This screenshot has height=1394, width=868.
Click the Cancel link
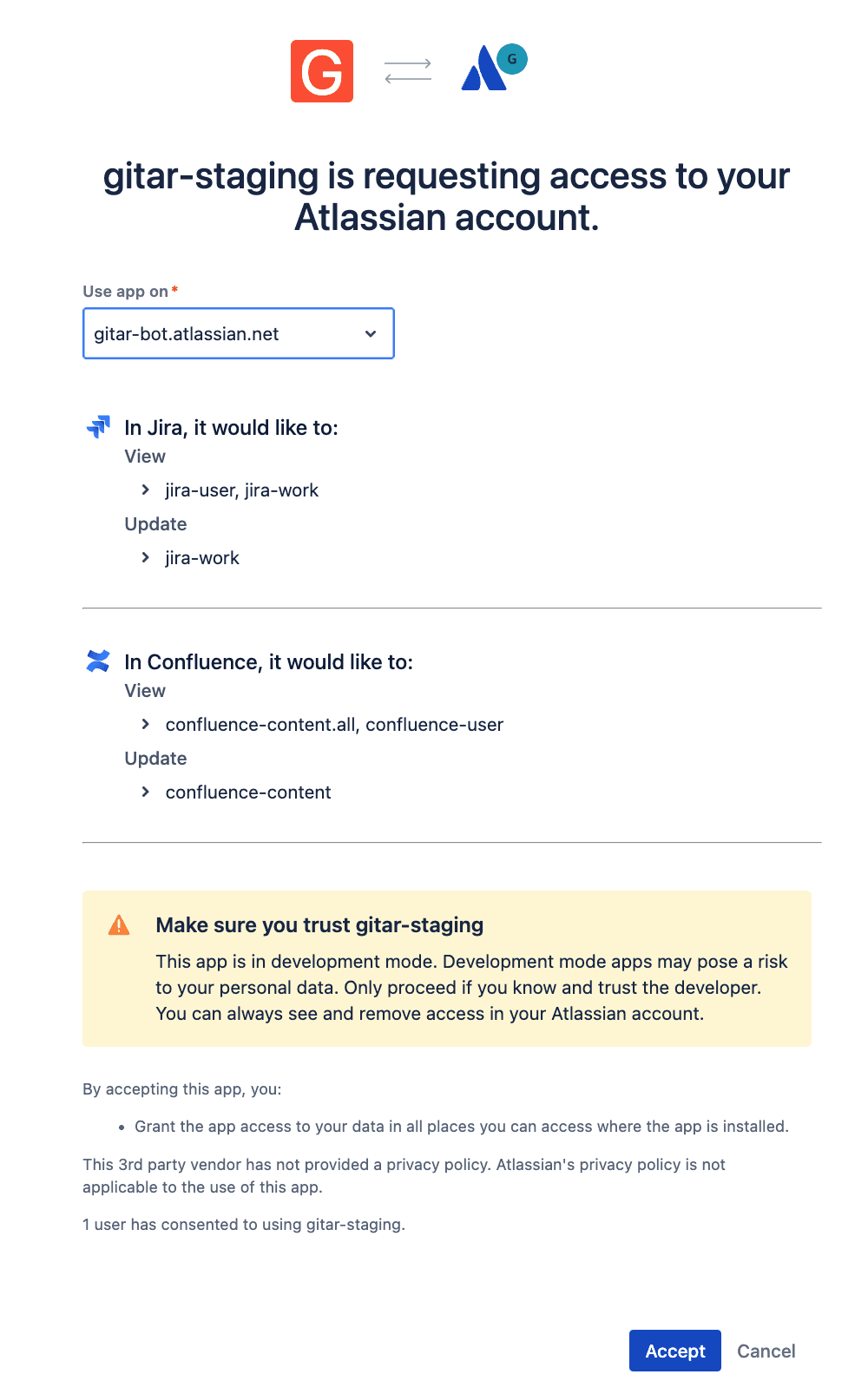(x=766, y=1351)
